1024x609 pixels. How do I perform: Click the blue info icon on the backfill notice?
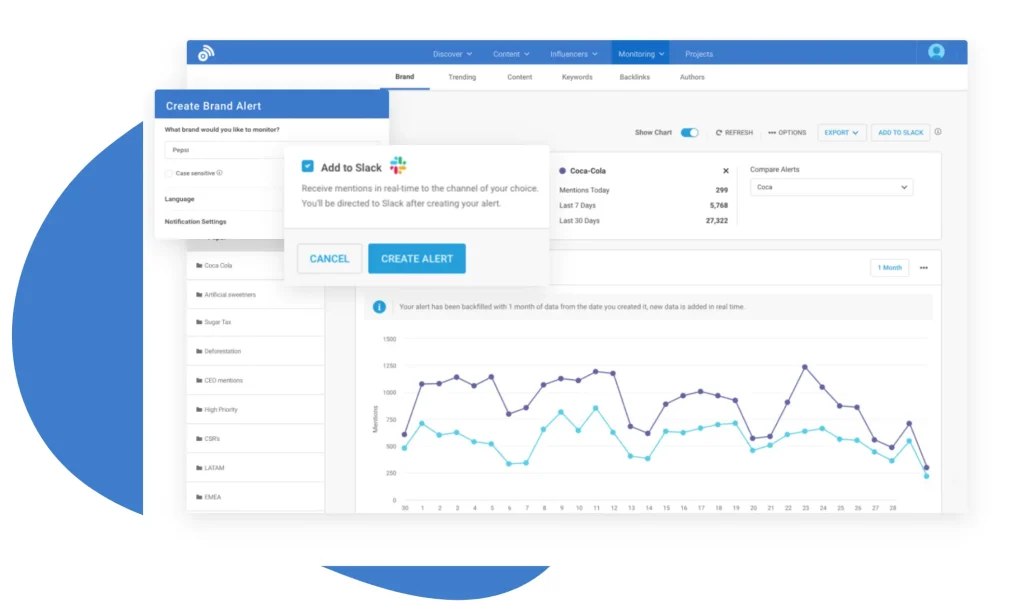[380, 306]
